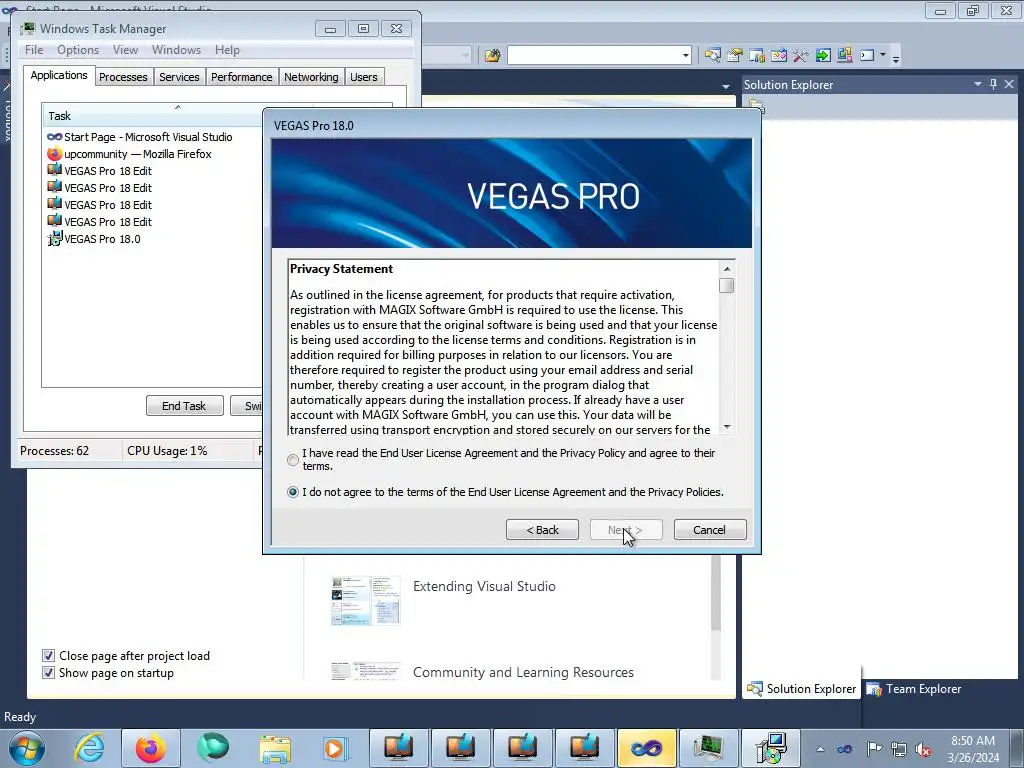Open the File menu in Task Manager
Viewport: 1024px width, 768px height.
coord(34,50)
